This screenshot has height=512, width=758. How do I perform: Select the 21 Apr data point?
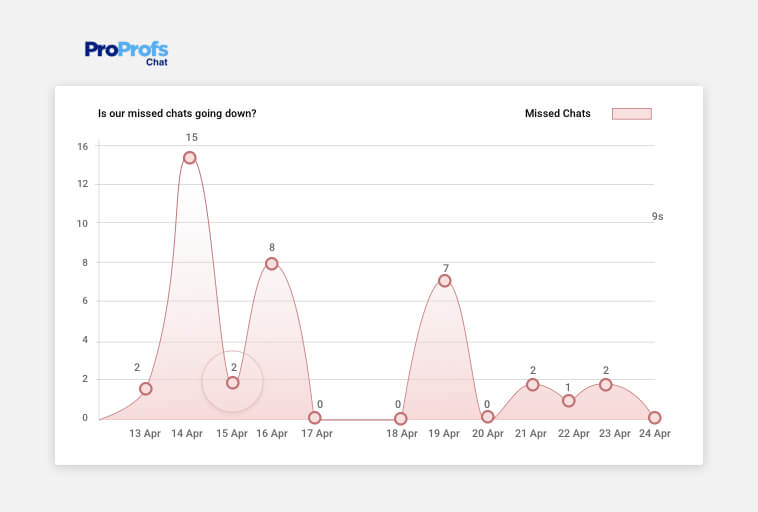[533, 385]
